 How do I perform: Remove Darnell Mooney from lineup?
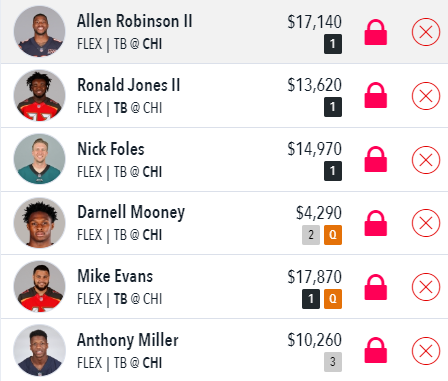pyautogui.click(x=426, y=223)
